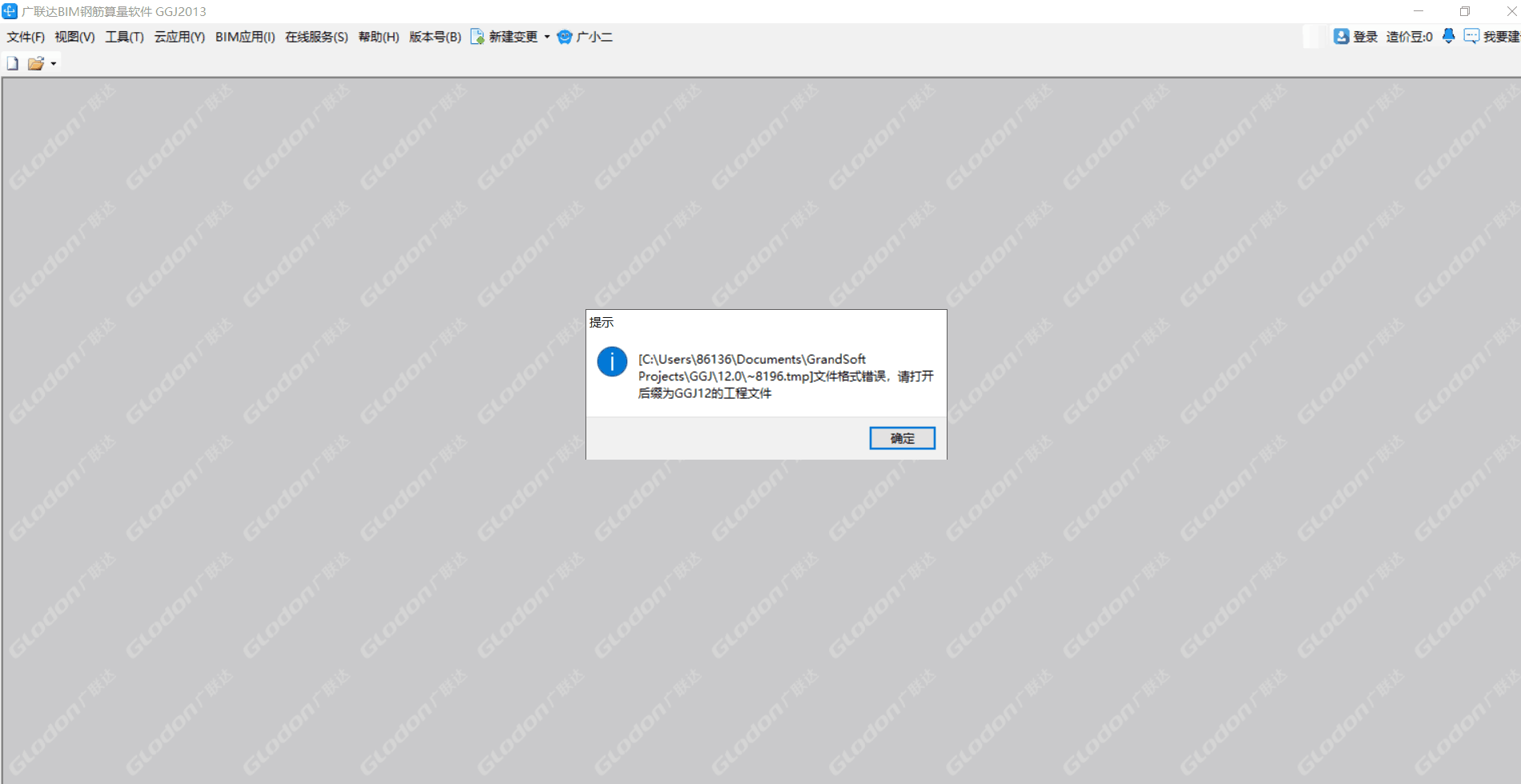Click the 新建变更 button
1521x784 pixels.
[x=504, y=37]
